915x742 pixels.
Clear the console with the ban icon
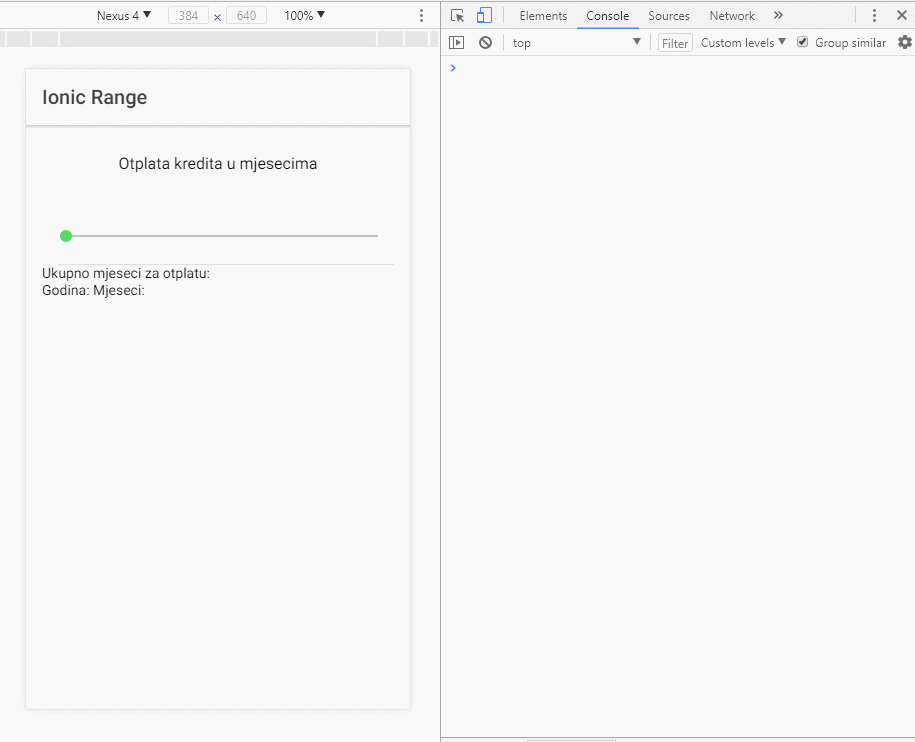485,43
